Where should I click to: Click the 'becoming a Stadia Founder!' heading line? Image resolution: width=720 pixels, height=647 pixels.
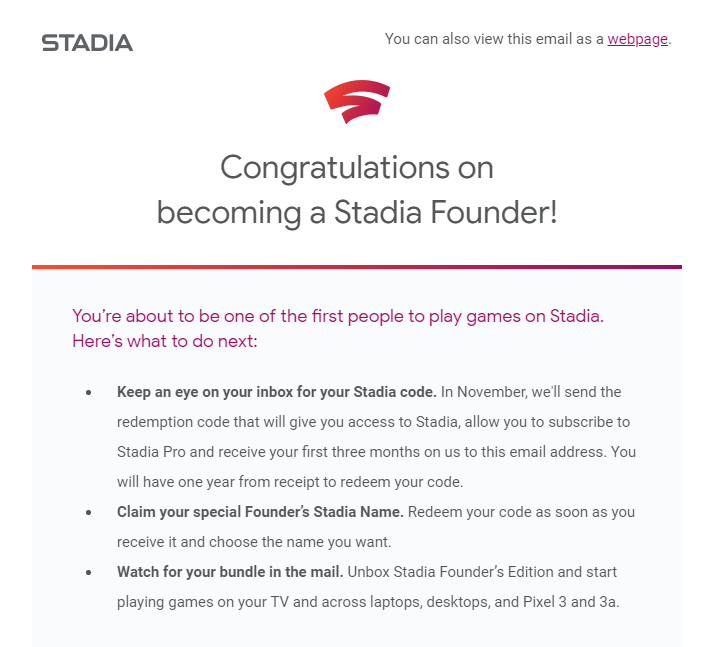coord(357,213)
